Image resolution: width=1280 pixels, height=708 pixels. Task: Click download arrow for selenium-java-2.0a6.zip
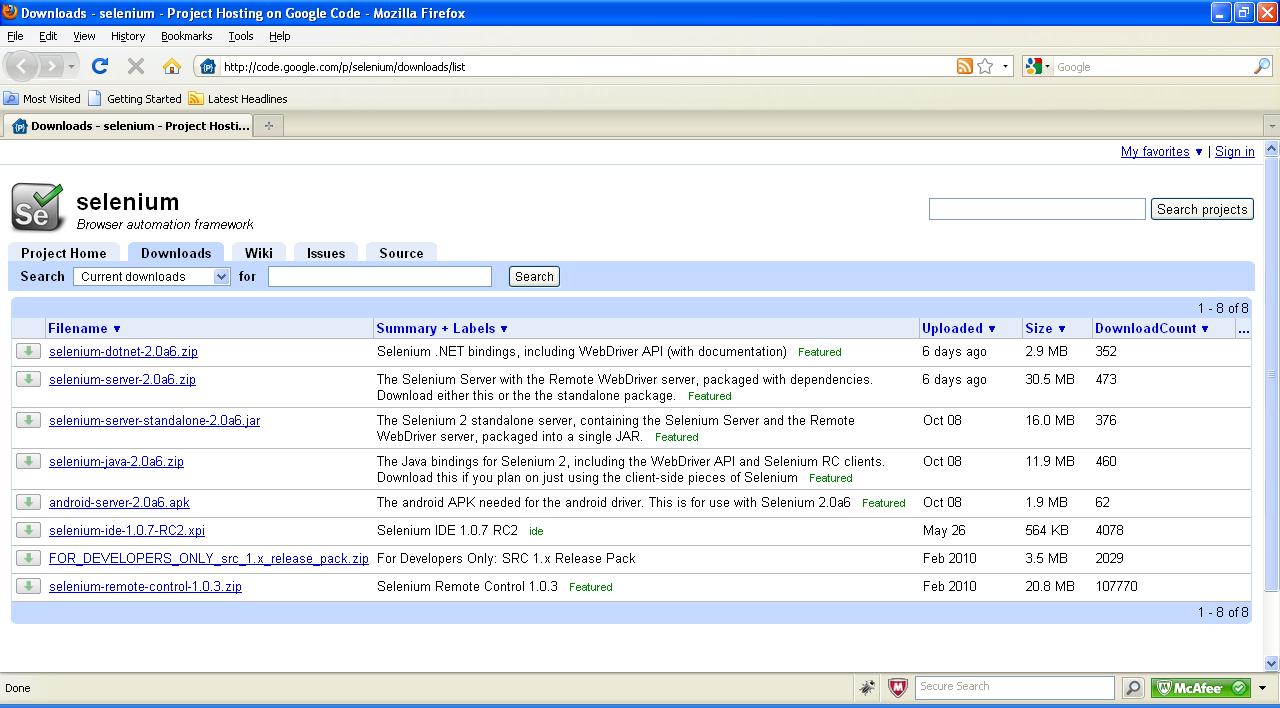[x=28, y=461]
